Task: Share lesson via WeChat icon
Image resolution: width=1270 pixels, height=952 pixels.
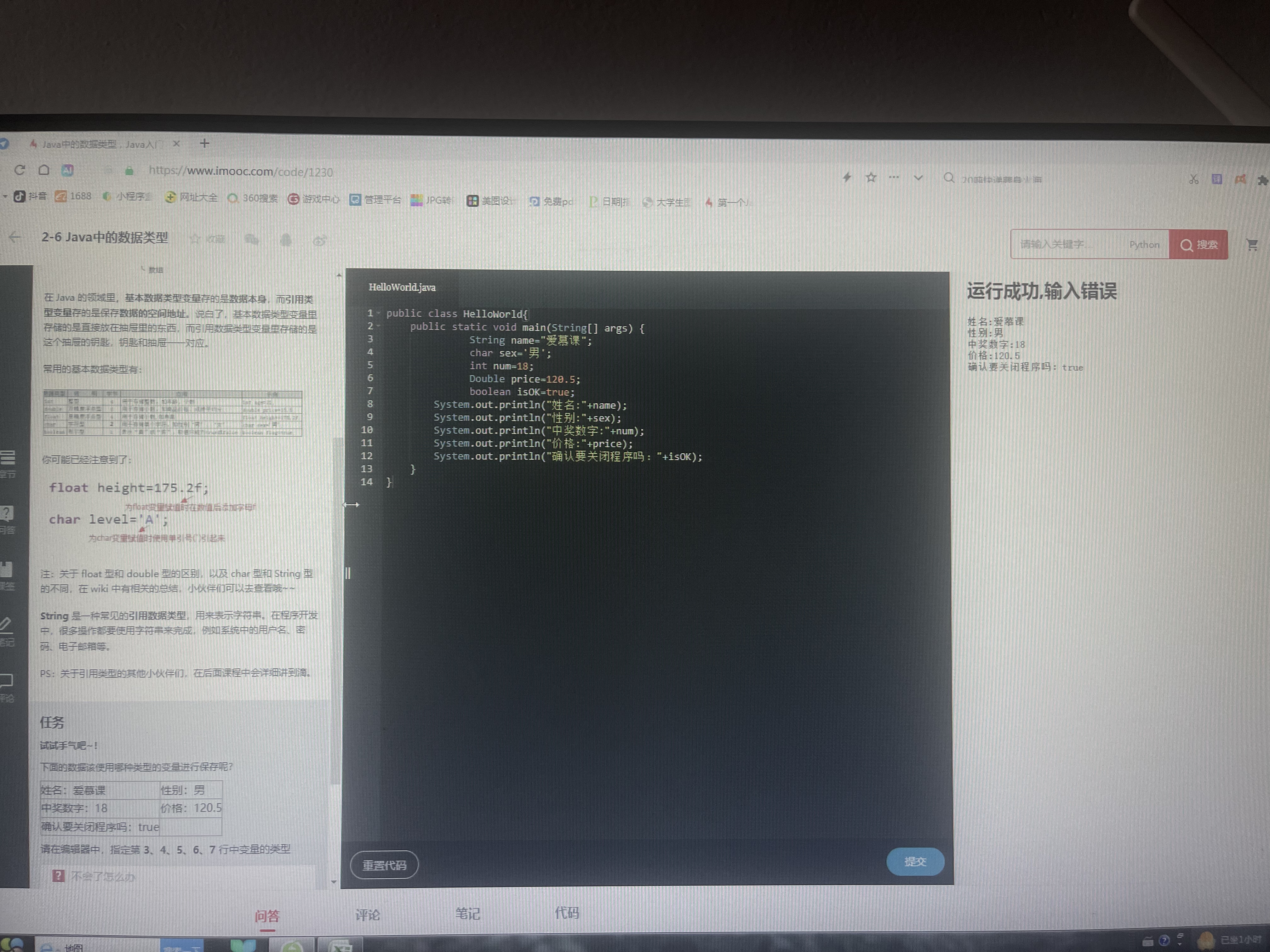Action: (251, 239)
